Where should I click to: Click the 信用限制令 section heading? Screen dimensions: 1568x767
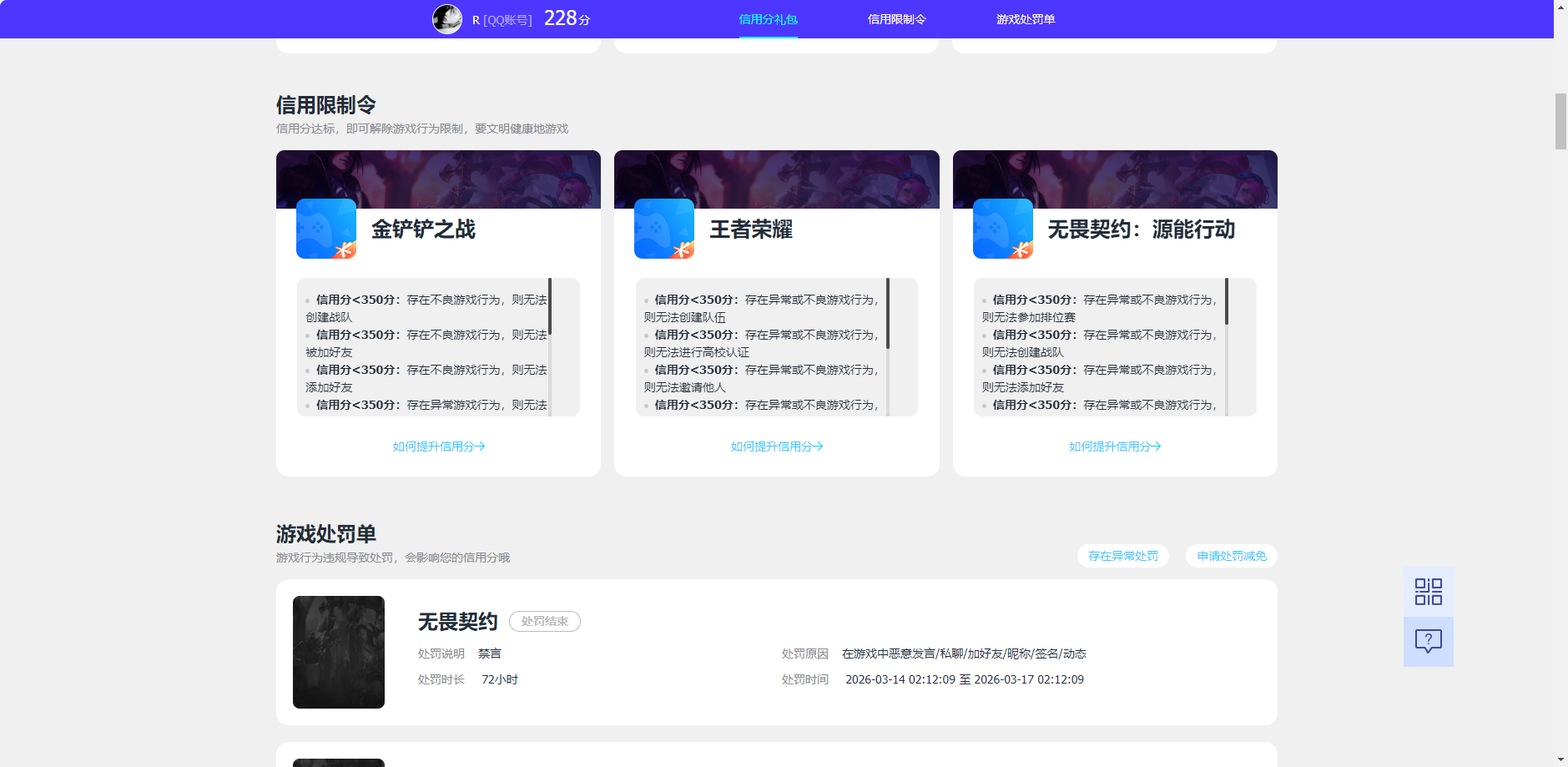326,105
